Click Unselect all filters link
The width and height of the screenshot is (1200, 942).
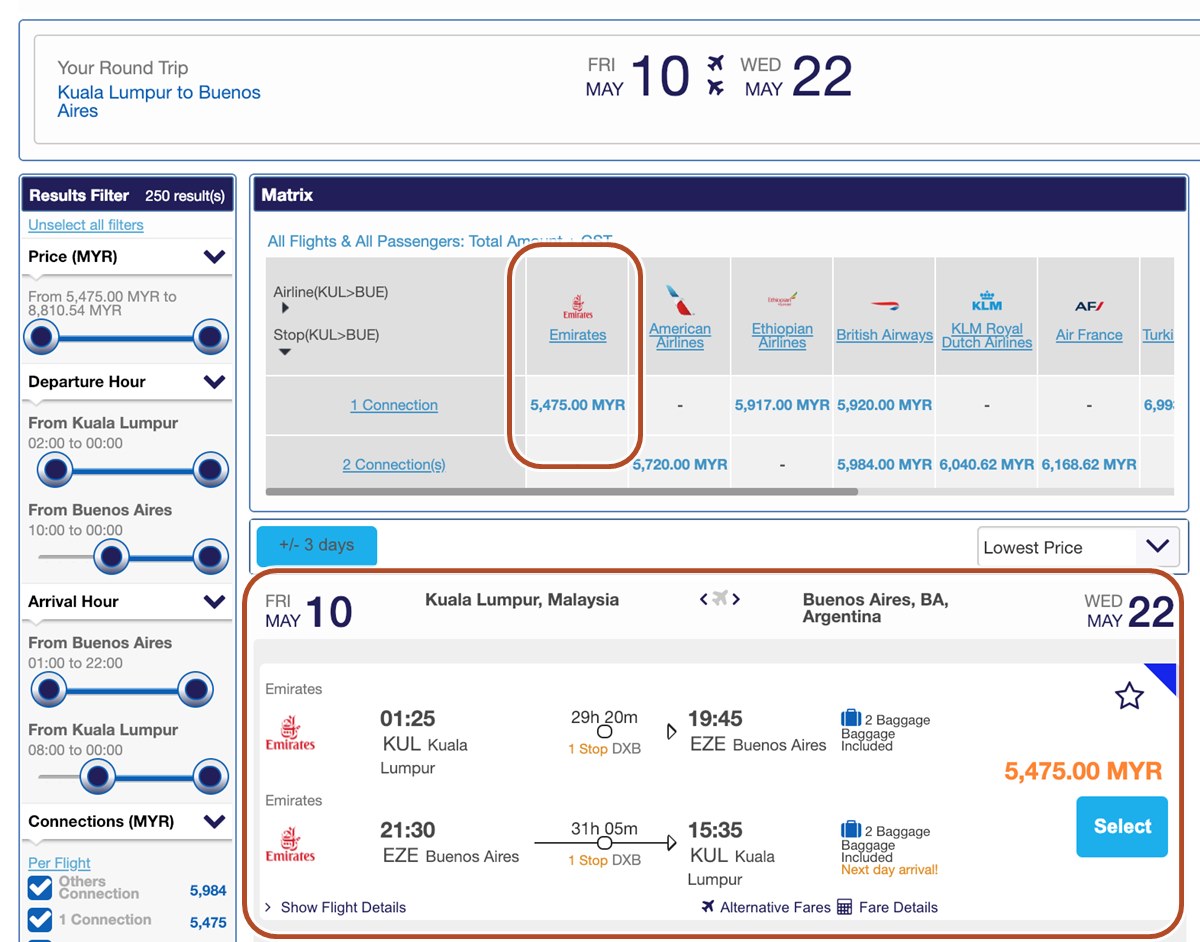pyautogui.click(x=86, y=225)
